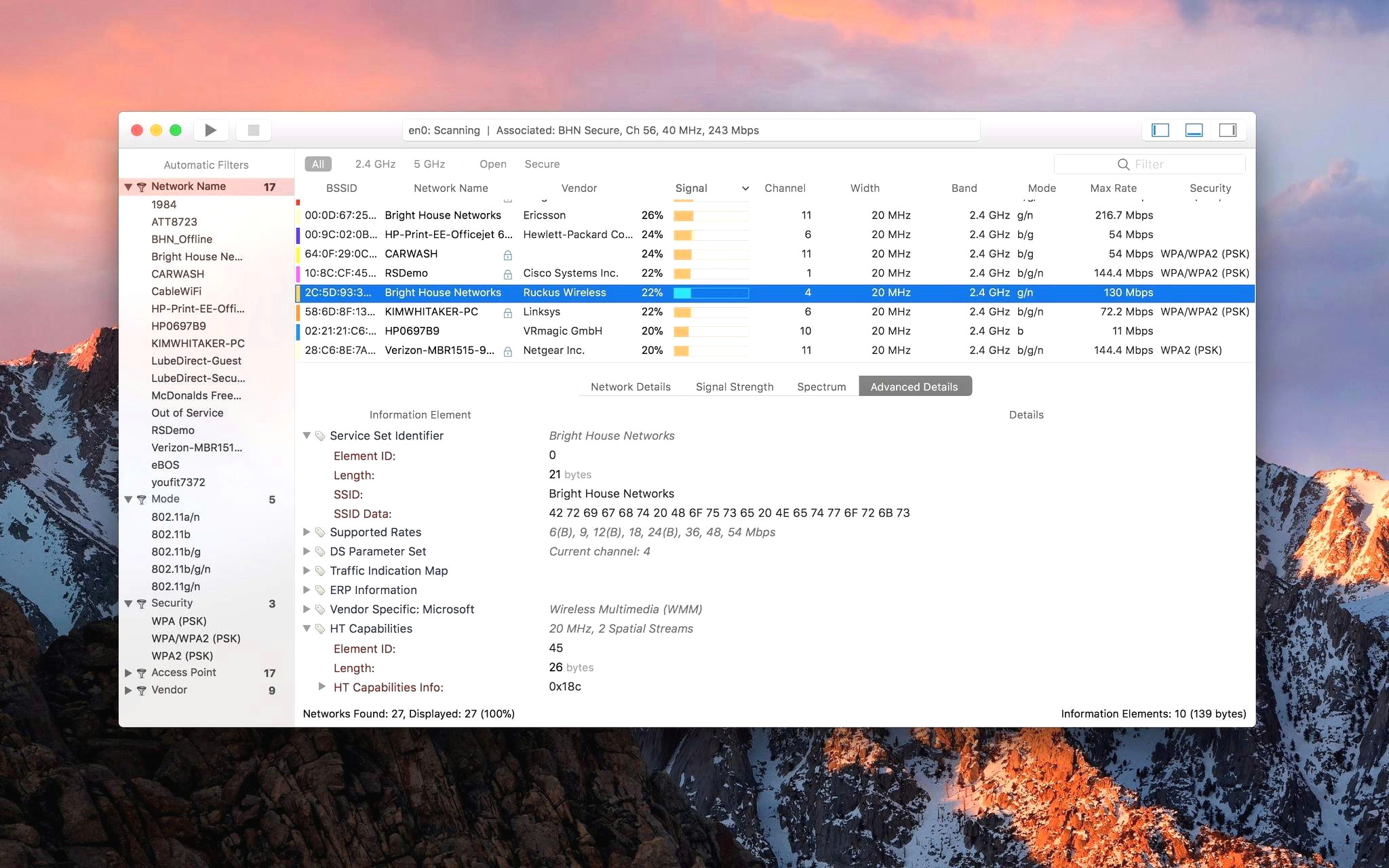Toggle the Secure network filter
Screen dimensions: 1389x868
click(540, 163)
